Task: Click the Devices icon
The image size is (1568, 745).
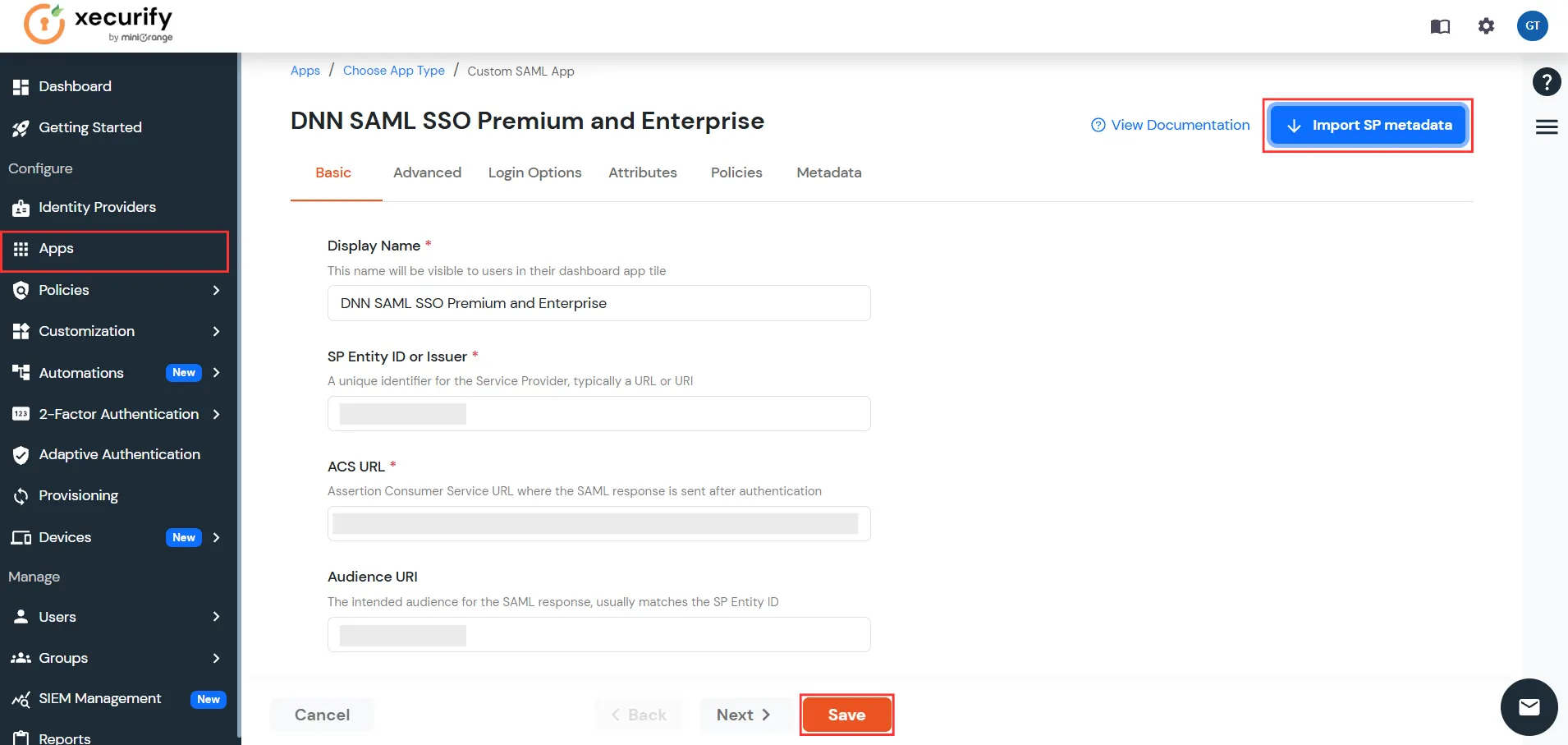Action: [x=21, y=537]
